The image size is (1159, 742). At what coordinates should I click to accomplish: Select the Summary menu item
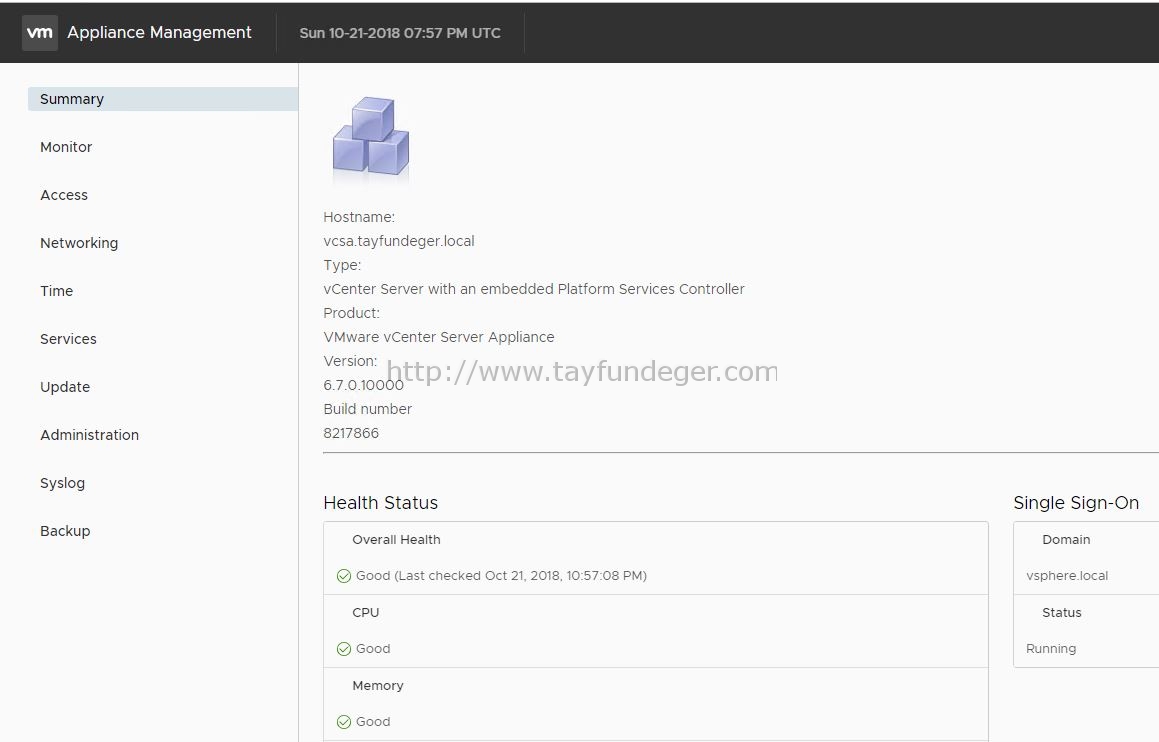163,99
